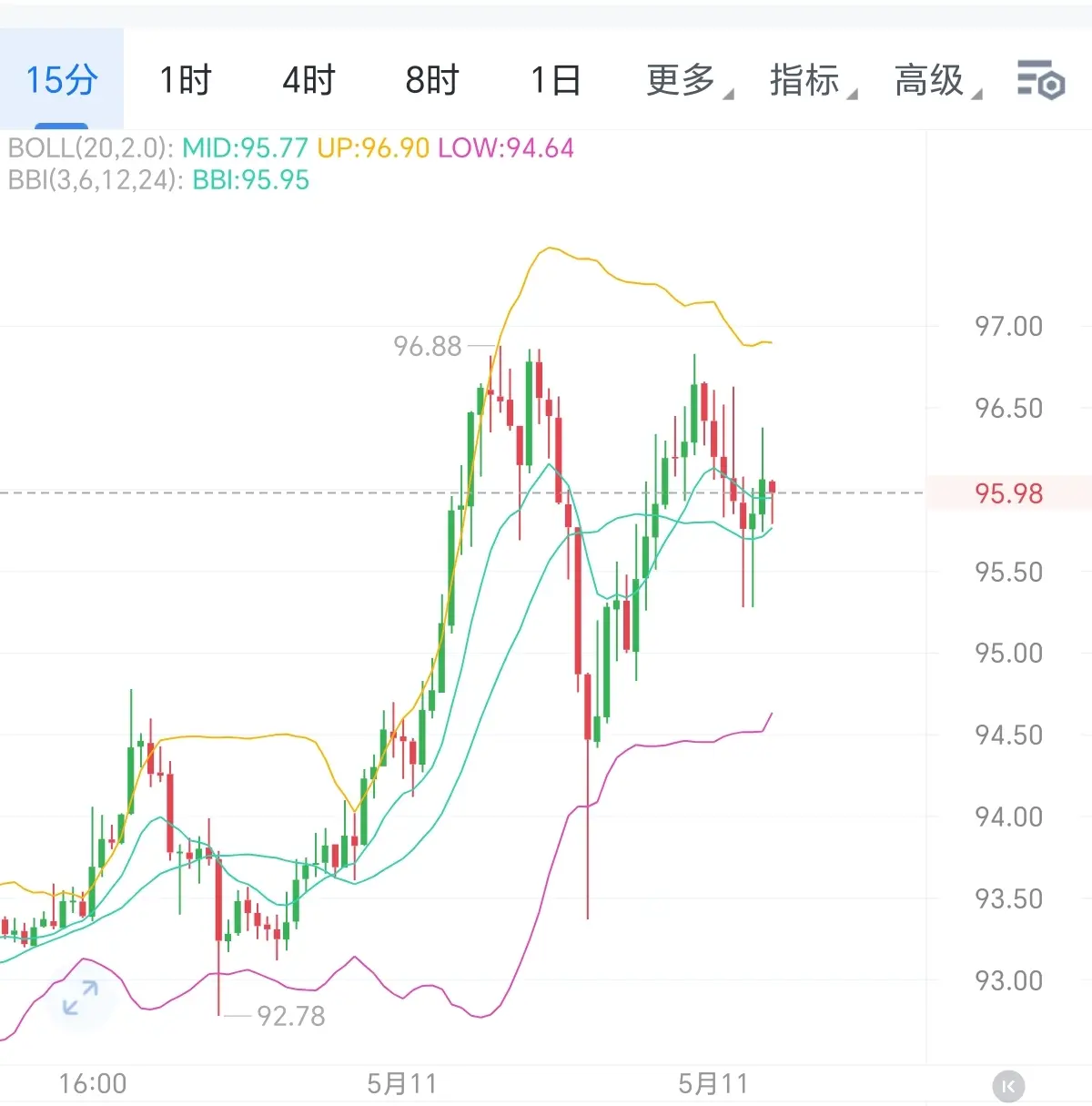This screenshot has width=1092, height=1106.
Task: Tap the 93.50 price axis label
Action: [x=1009, y=898]
